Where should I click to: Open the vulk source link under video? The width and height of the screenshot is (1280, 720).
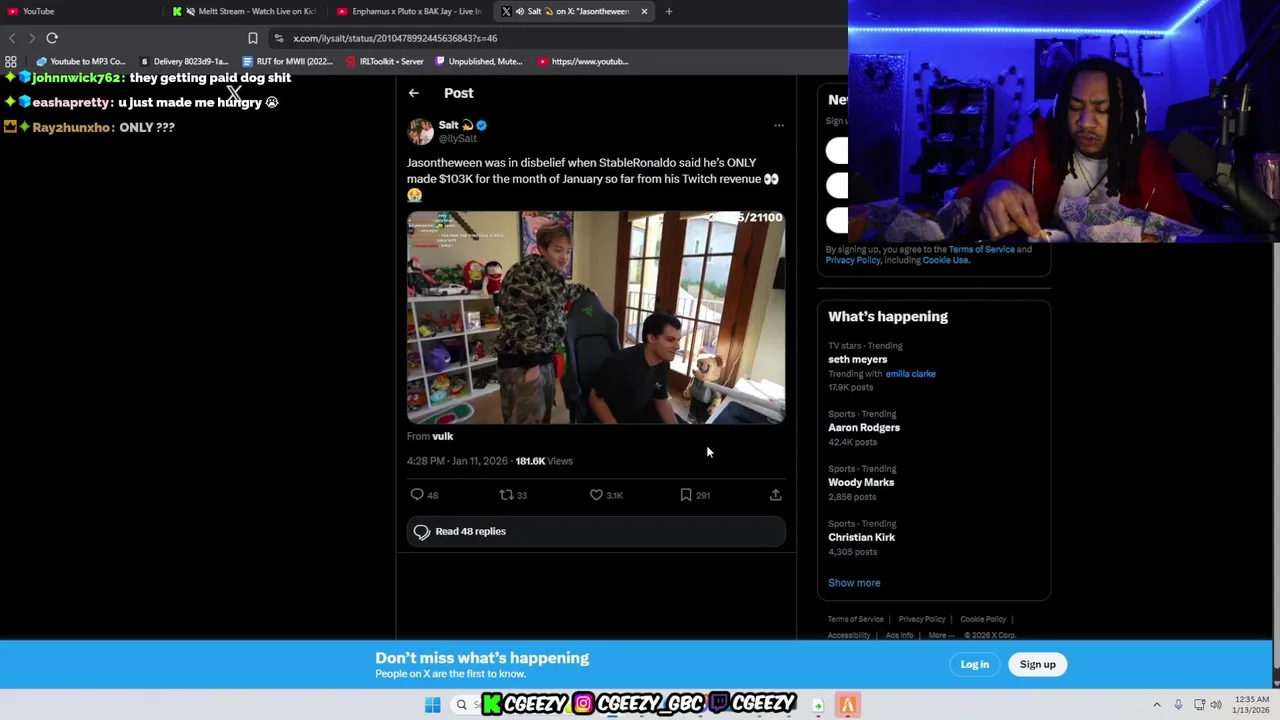coord(443,436)
